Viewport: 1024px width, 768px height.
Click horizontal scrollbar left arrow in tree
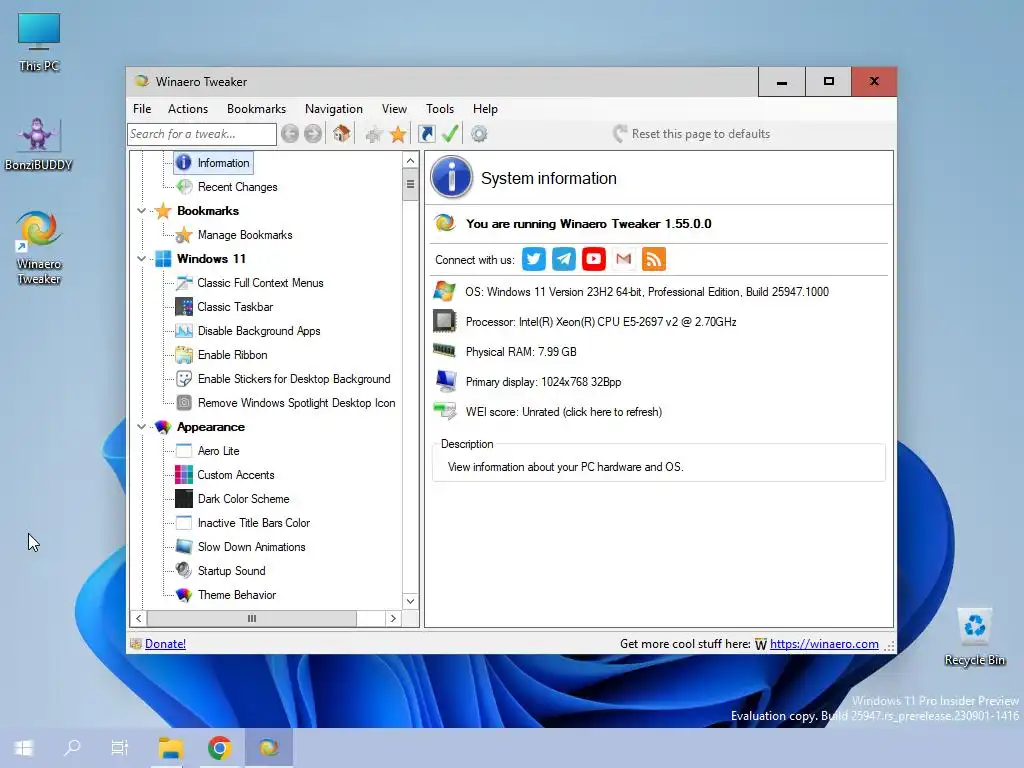[x=138, y=618]
